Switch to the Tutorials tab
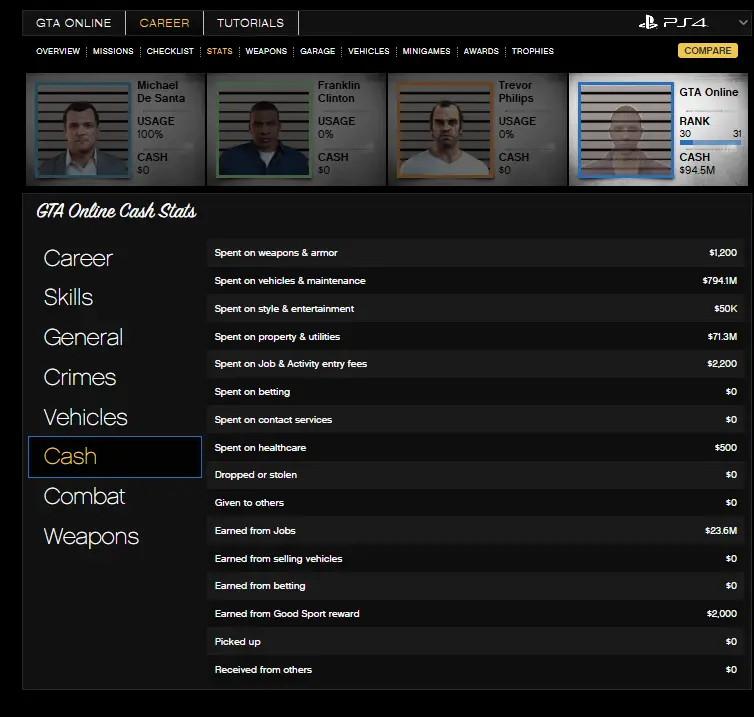The width and height of the screenshot is (754, 717). (x=250, y=23)
